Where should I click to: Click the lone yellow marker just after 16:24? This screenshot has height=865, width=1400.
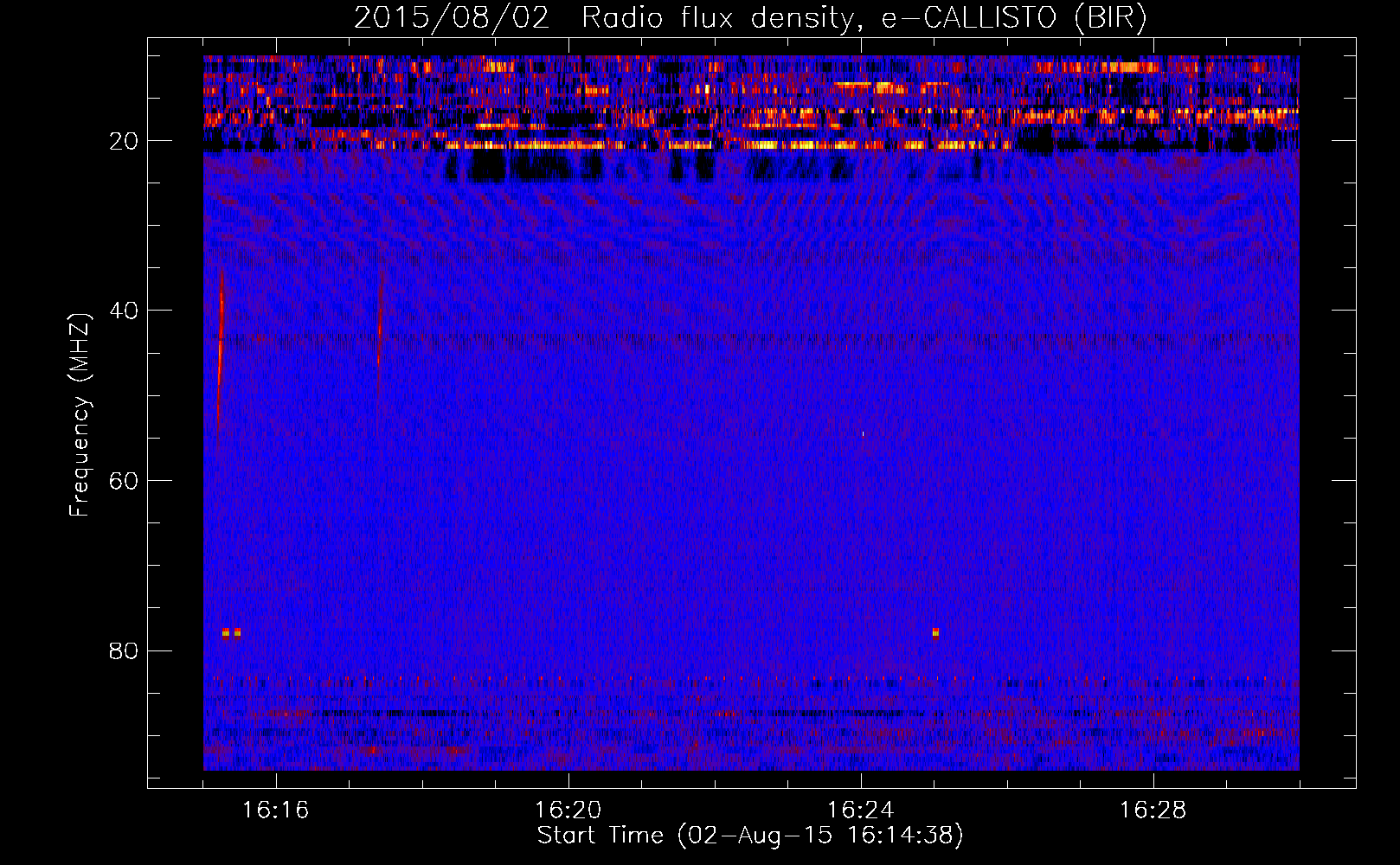coord(935,632)
